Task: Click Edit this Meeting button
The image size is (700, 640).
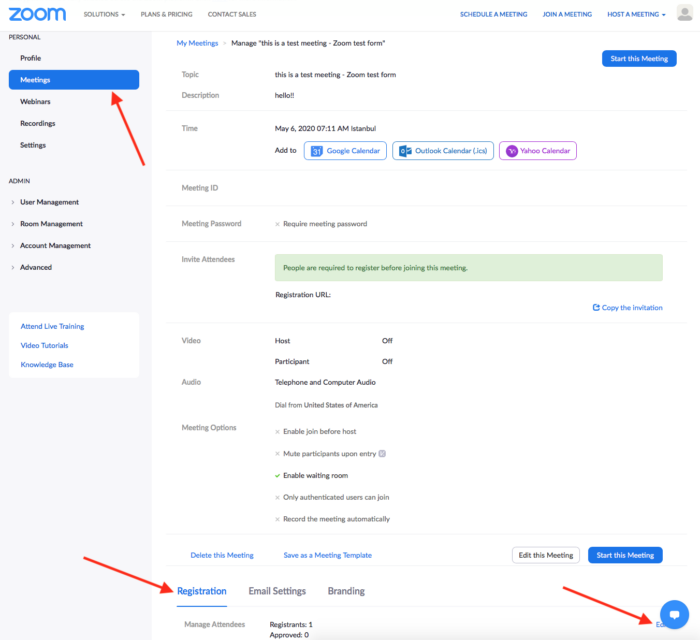Action: click(546, 555)
